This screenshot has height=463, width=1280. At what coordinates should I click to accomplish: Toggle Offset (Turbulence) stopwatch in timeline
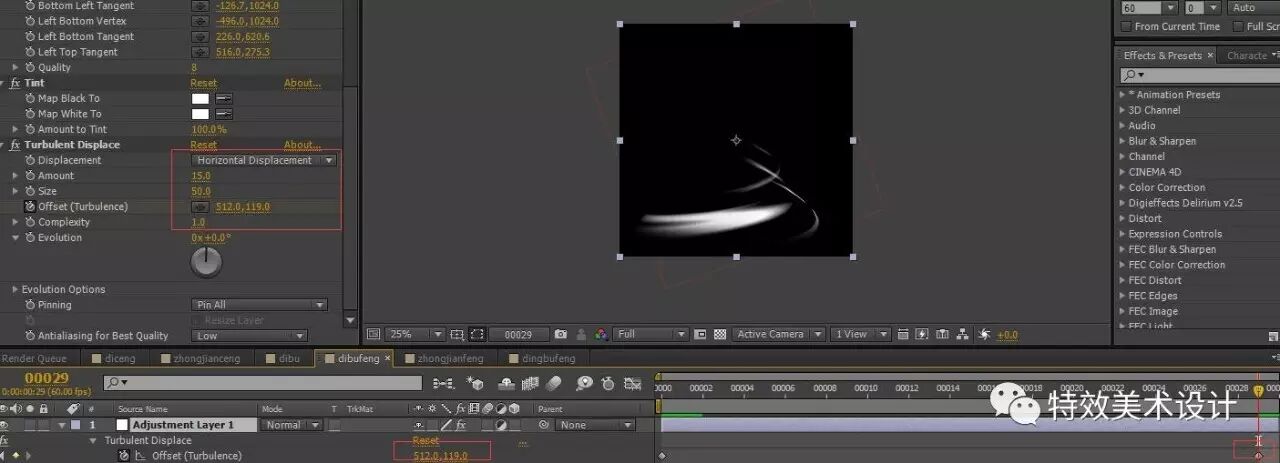pos(124,456)
